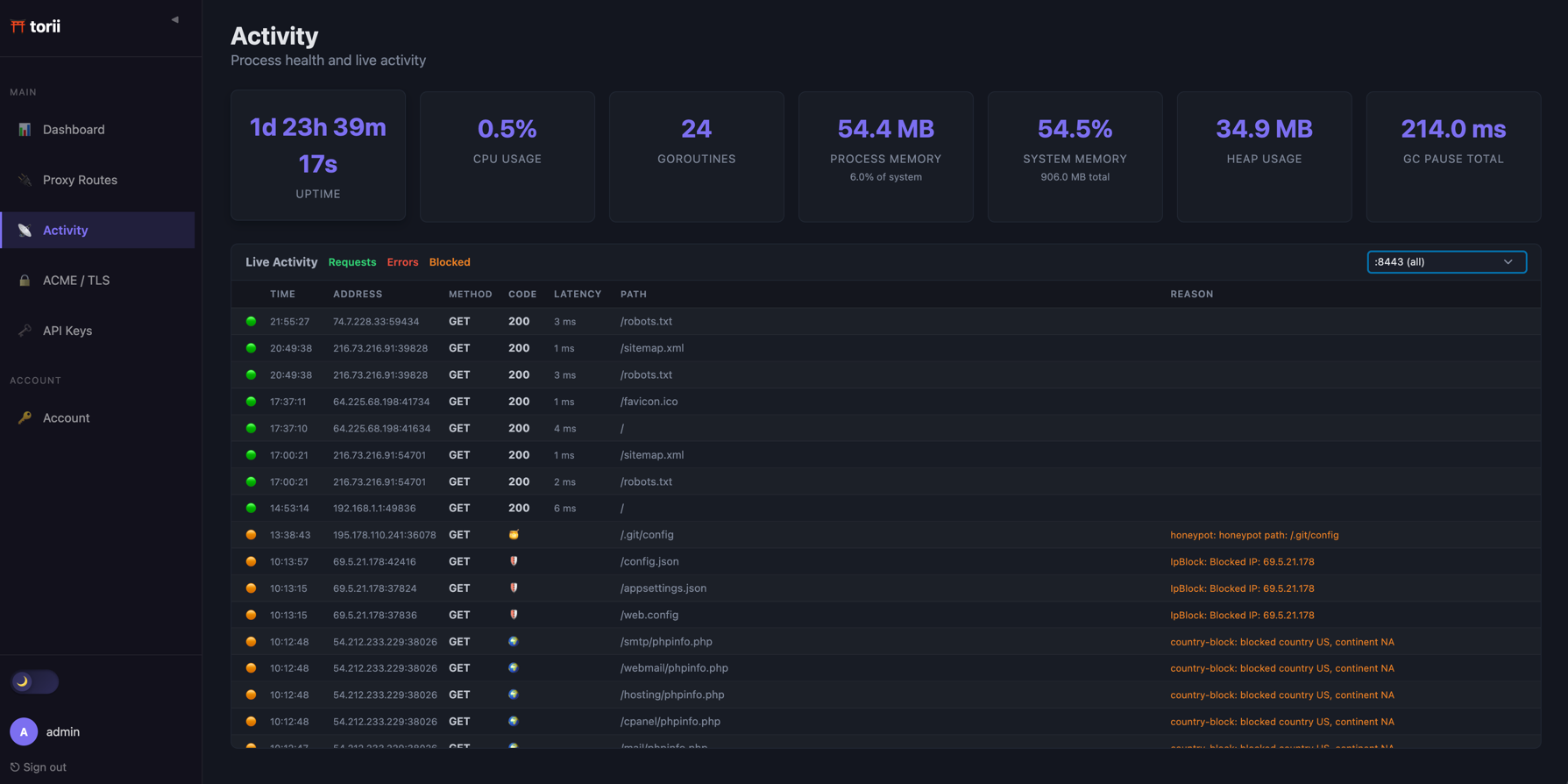This screenshot has height=784, width=1568.
Task: Click the Goroutines 24 card
Action: click(697, 156)
